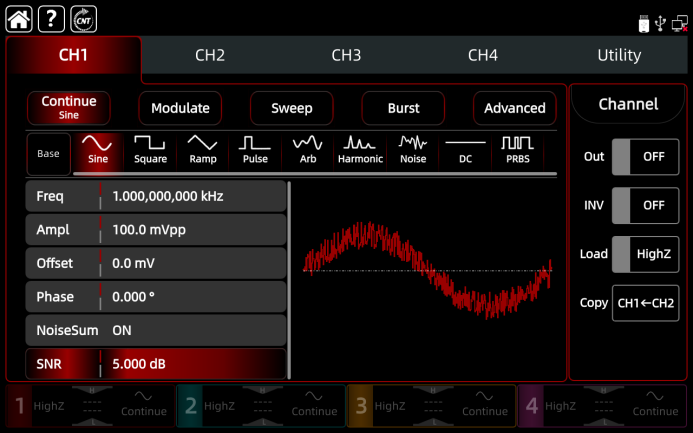Open the Help question mark icon

tap(51, 18)
